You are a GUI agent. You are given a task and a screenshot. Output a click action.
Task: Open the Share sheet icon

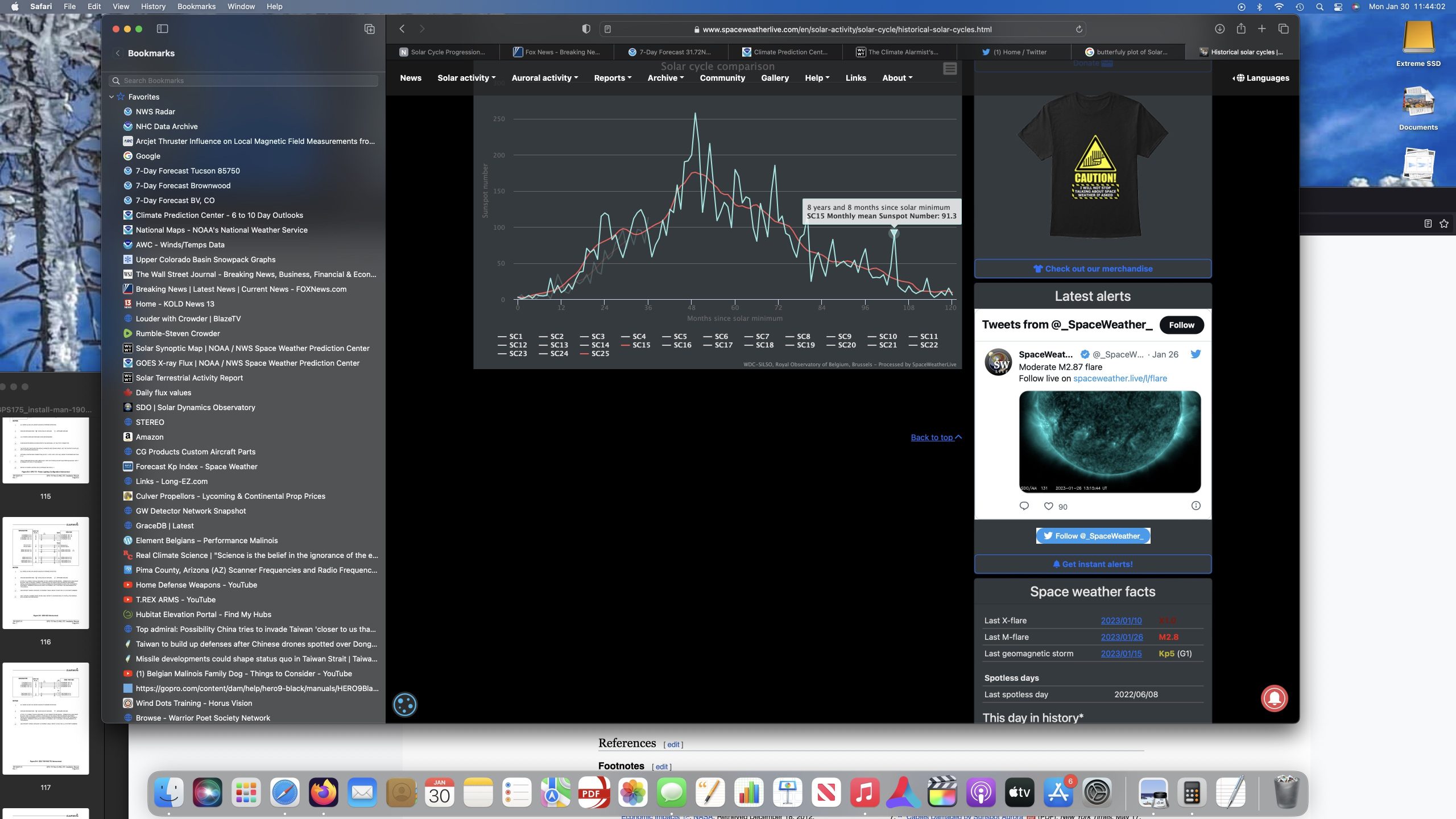coord(1240,29)
